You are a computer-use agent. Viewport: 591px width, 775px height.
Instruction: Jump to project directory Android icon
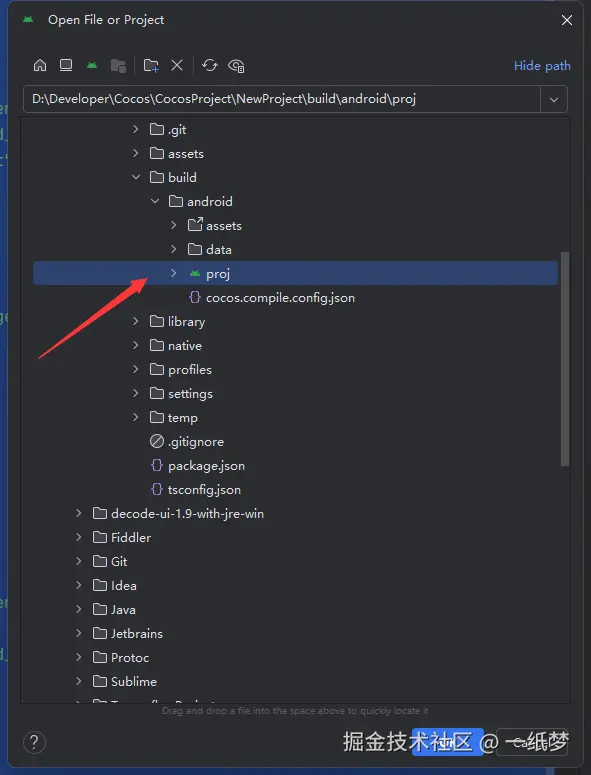tap(92, 65)
